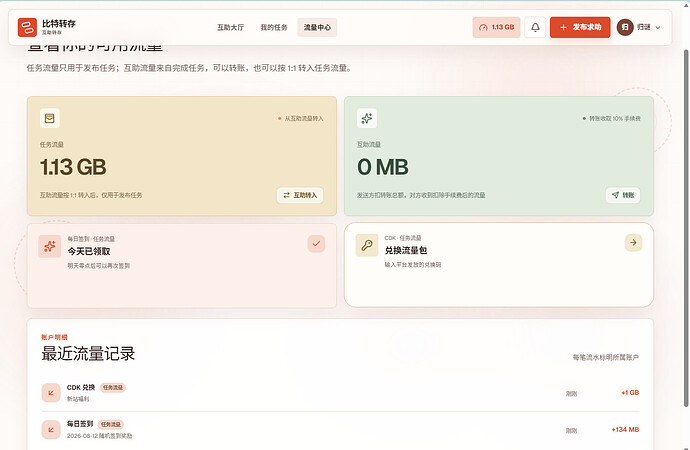Open 兑换流量包 via arrow button
The image size is (690, 450).
[633, 242]
